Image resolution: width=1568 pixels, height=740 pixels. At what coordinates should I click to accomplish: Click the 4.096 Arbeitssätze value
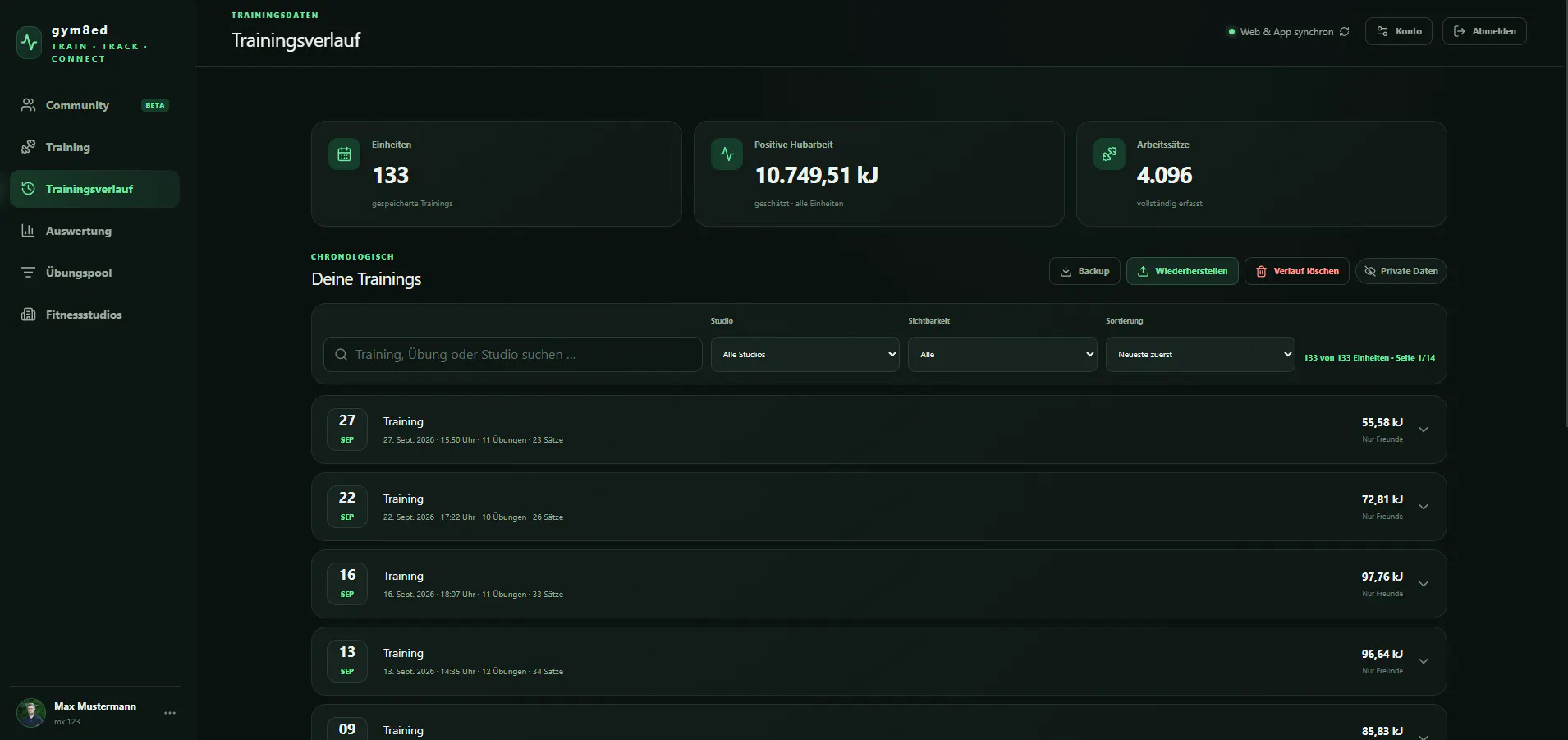coord(1164,175)
